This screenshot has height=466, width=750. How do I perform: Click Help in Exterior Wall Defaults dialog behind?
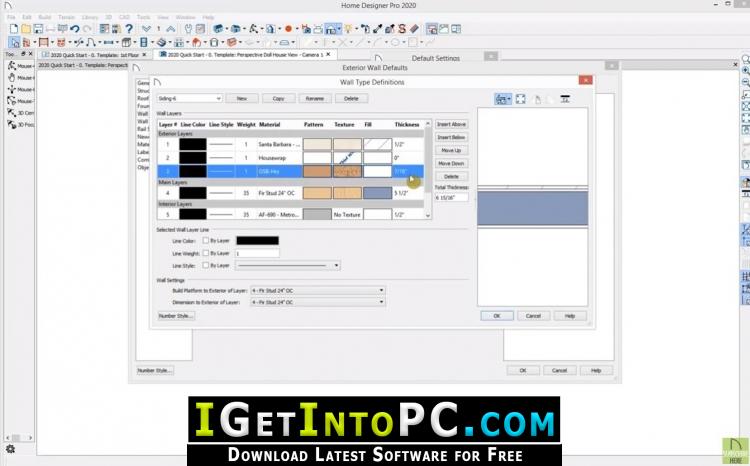(596, 370)
